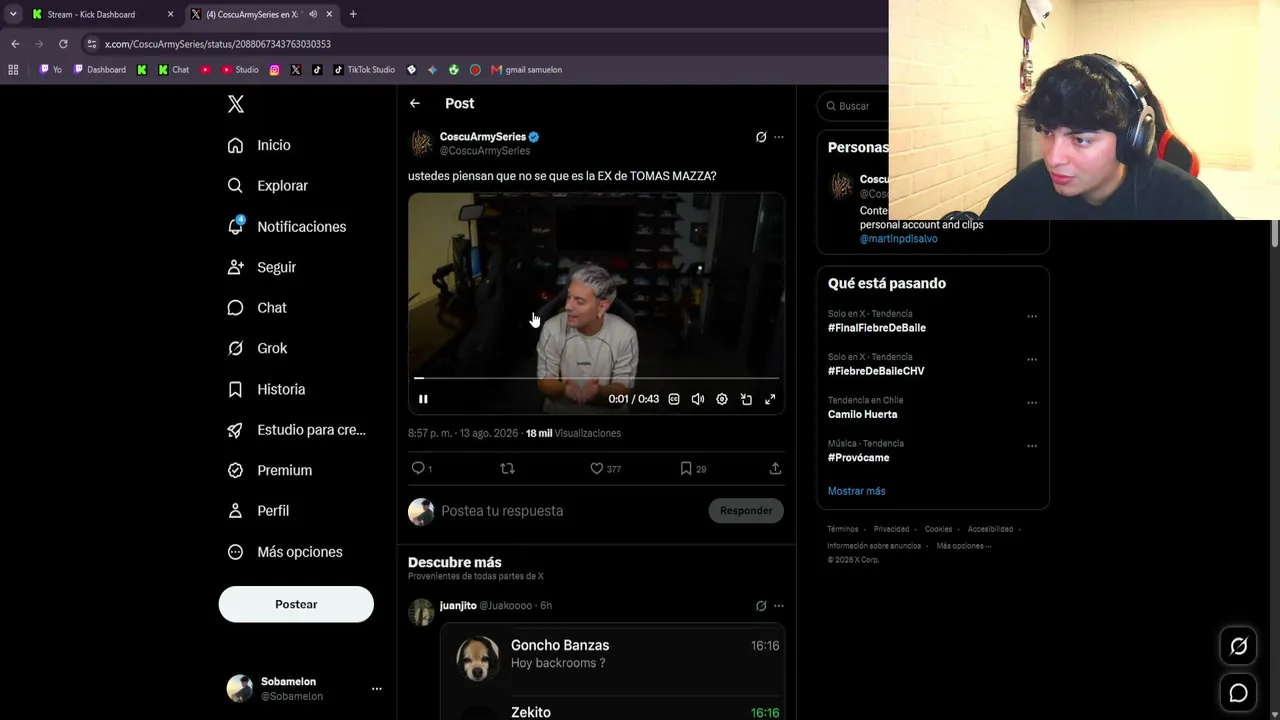Open more options for #FiebreDeBaileCHV trend
The image size is (1280, 720).
tap(1032, 359)
